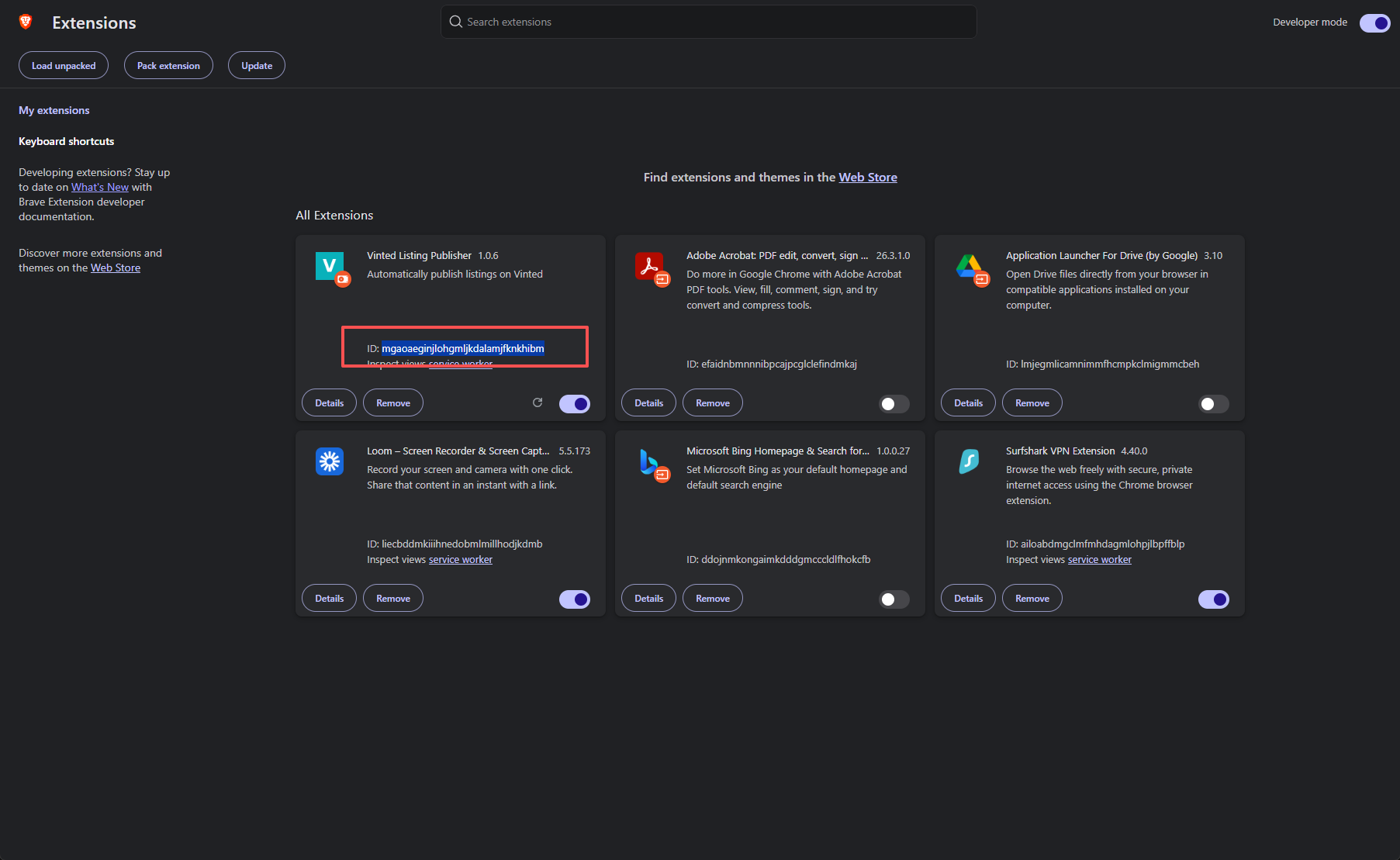1400x860 pixels.
Task: Open Details for Adobe Acrobat
Action: tap(648, 402)
